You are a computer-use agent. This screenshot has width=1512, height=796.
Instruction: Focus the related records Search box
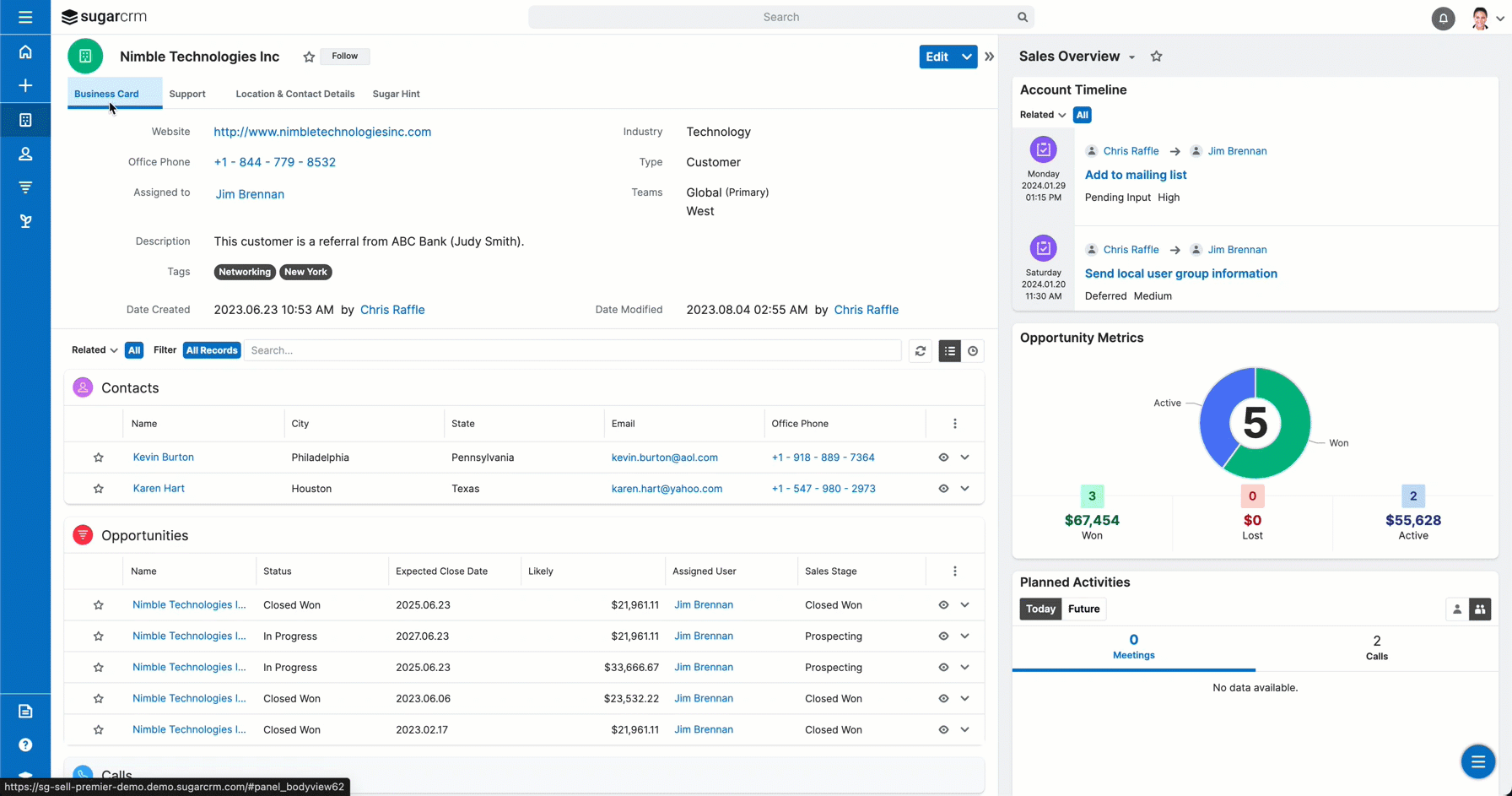pyautogui.click(x=573, y=350)
